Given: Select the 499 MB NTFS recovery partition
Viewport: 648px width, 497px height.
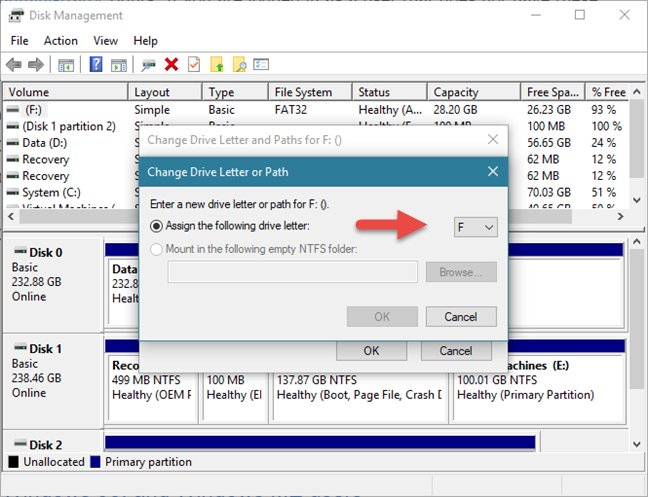Looking at the screenshot, I should (152, 388).
